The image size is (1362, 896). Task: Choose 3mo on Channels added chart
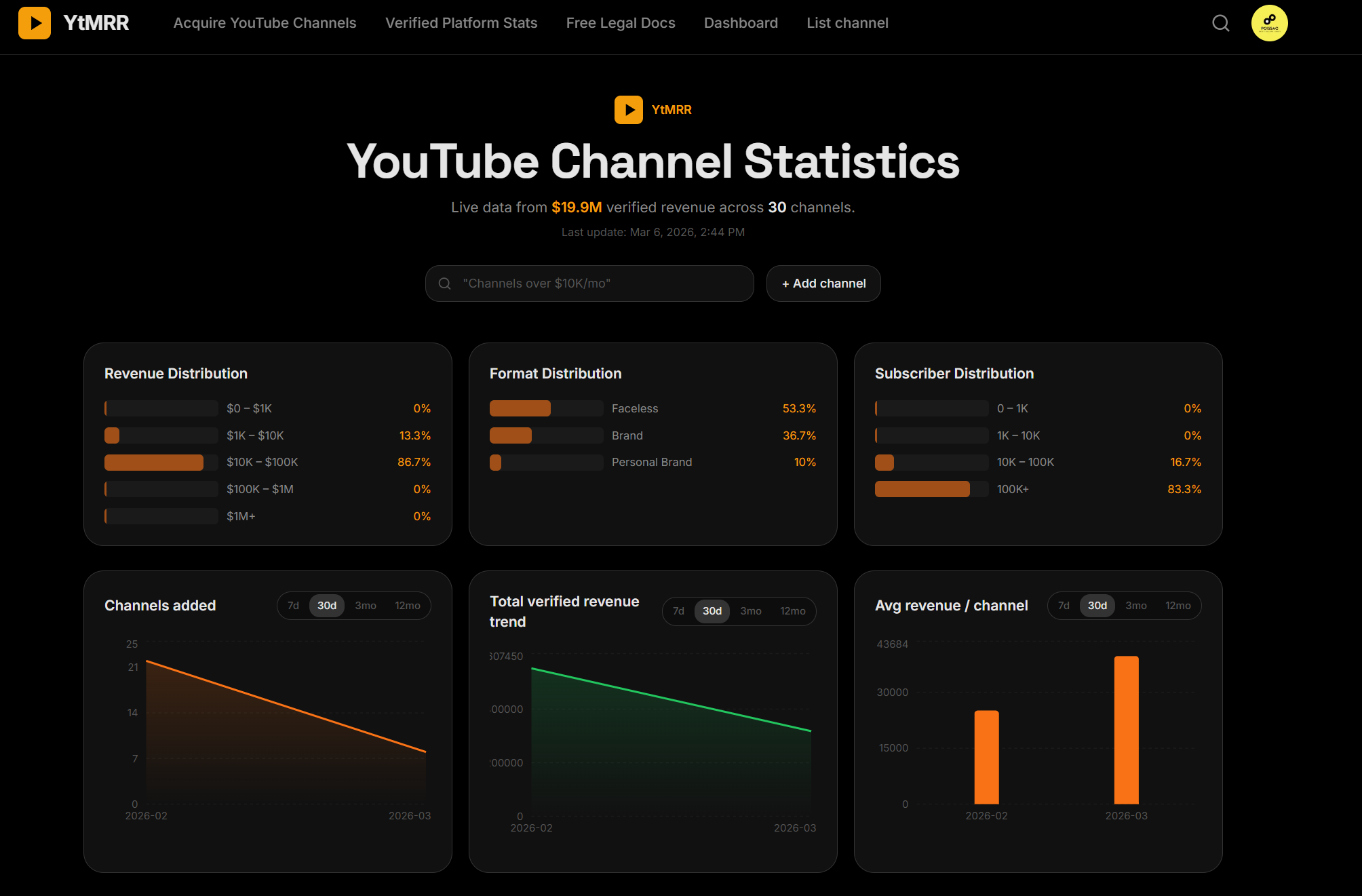click(x=366, y=605)
